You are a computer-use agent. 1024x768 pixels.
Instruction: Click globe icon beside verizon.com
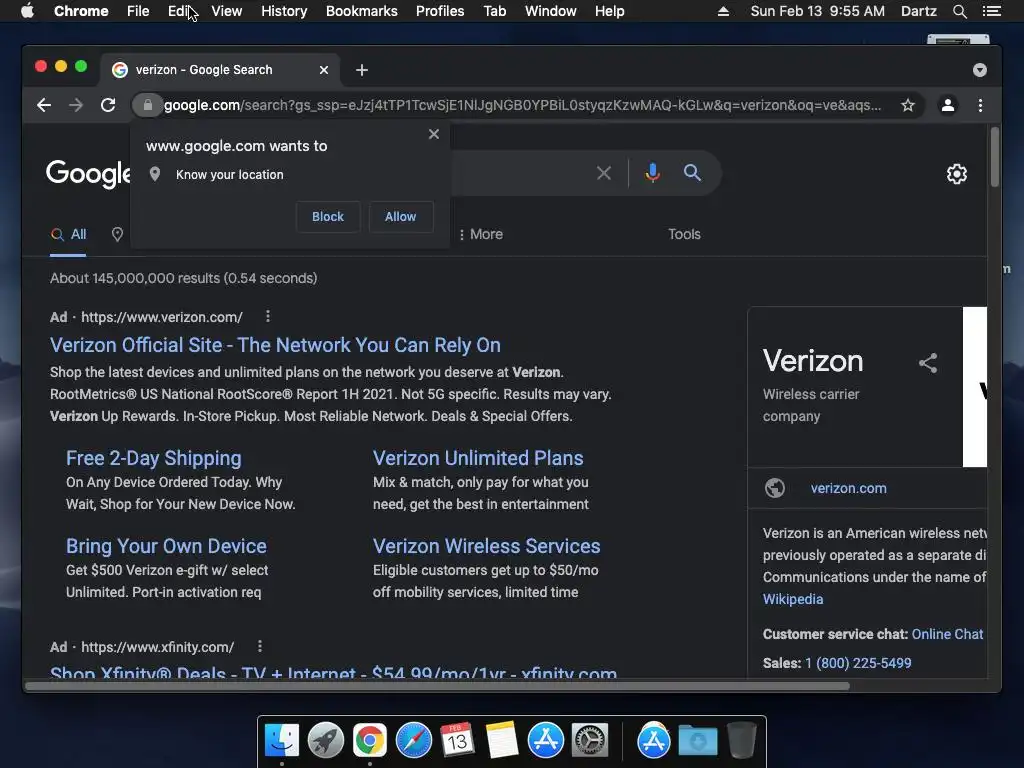click(775, 488)
